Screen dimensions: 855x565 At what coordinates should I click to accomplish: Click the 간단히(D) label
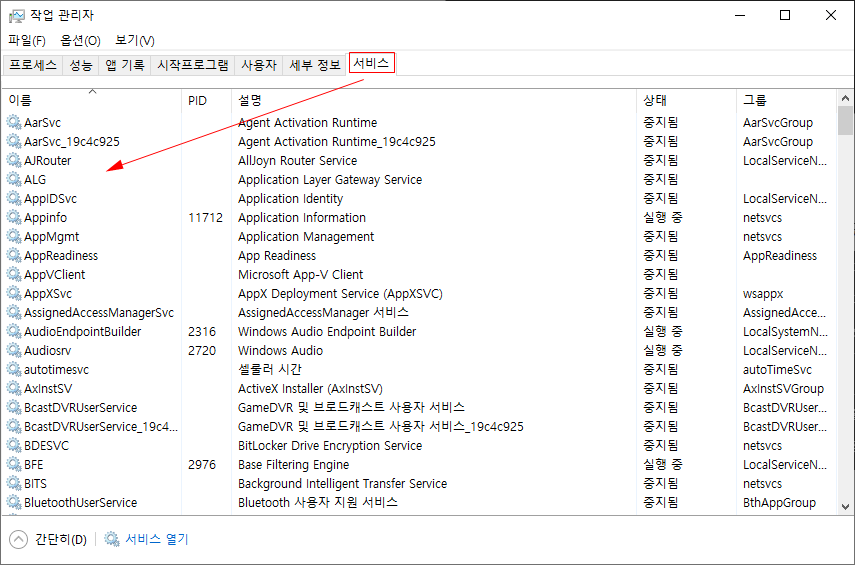(x=61, y=539)
